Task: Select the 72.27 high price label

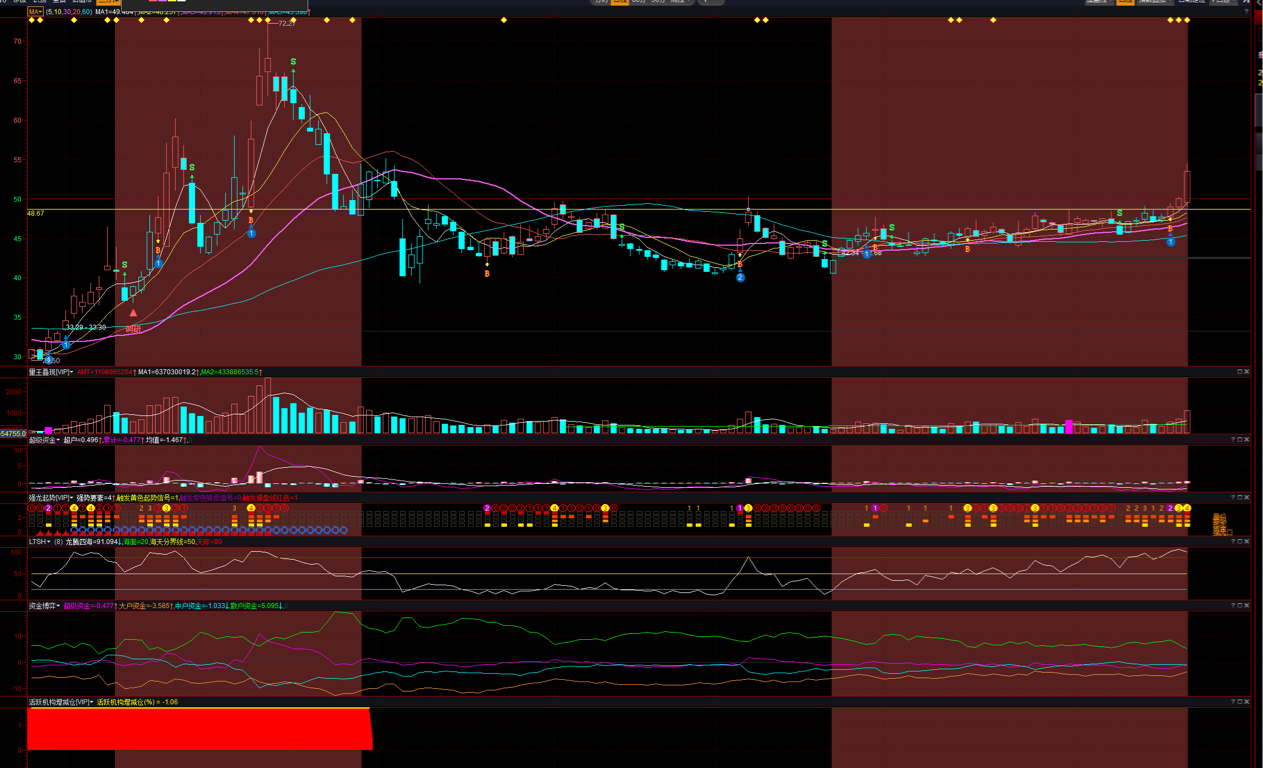Action: 286,23
